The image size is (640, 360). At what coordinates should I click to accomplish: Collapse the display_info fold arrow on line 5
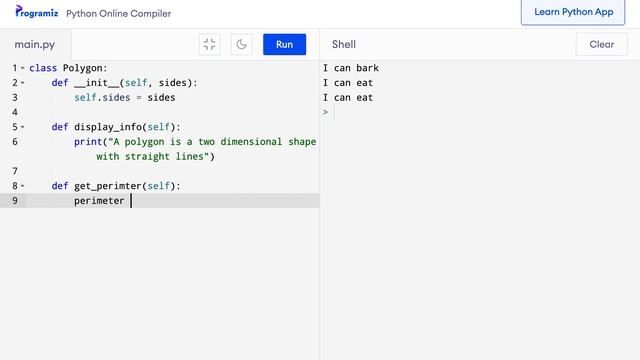[x=23, y=127]
